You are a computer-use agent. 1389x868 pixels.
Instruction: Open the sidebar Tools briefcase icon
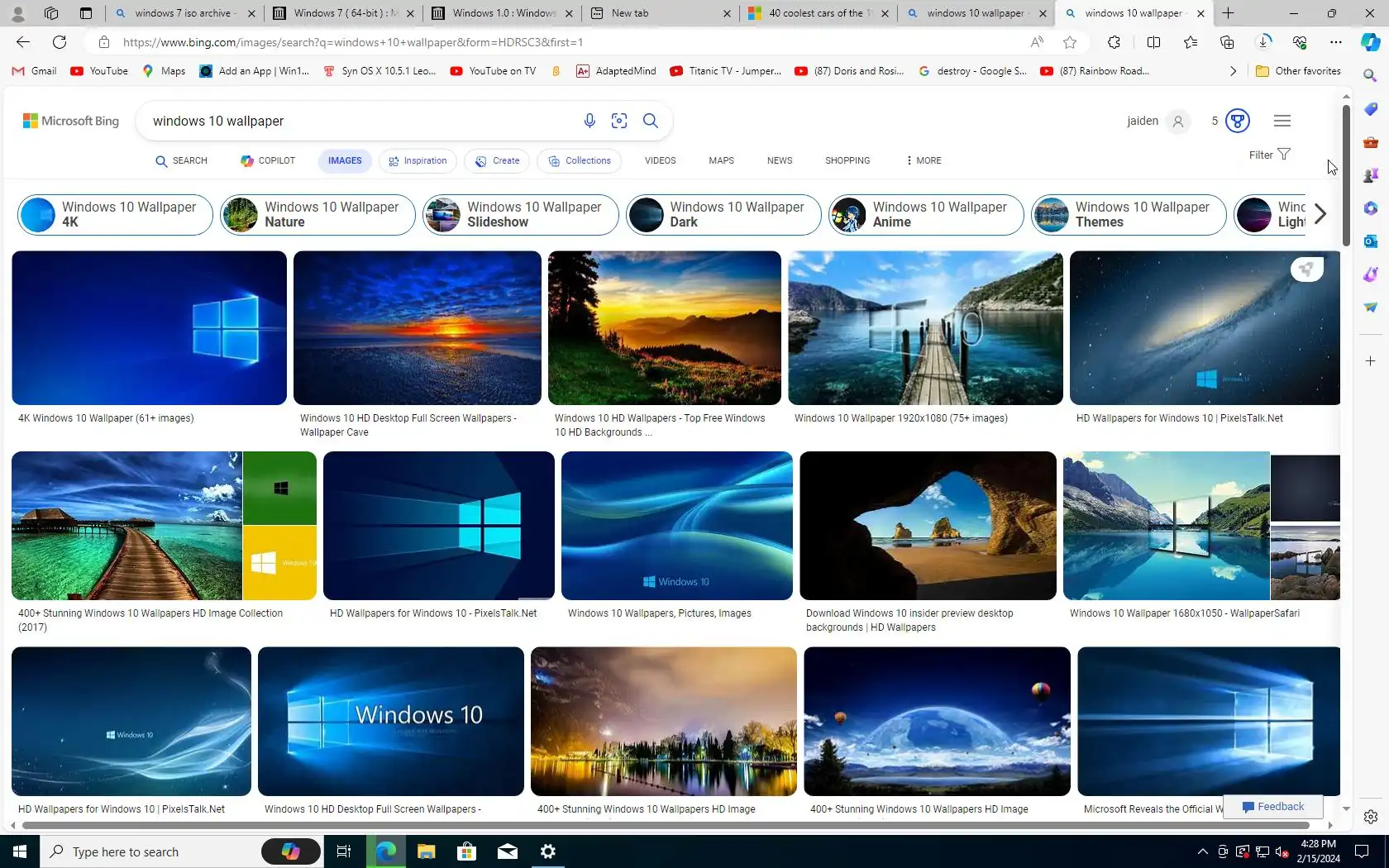1370,142
